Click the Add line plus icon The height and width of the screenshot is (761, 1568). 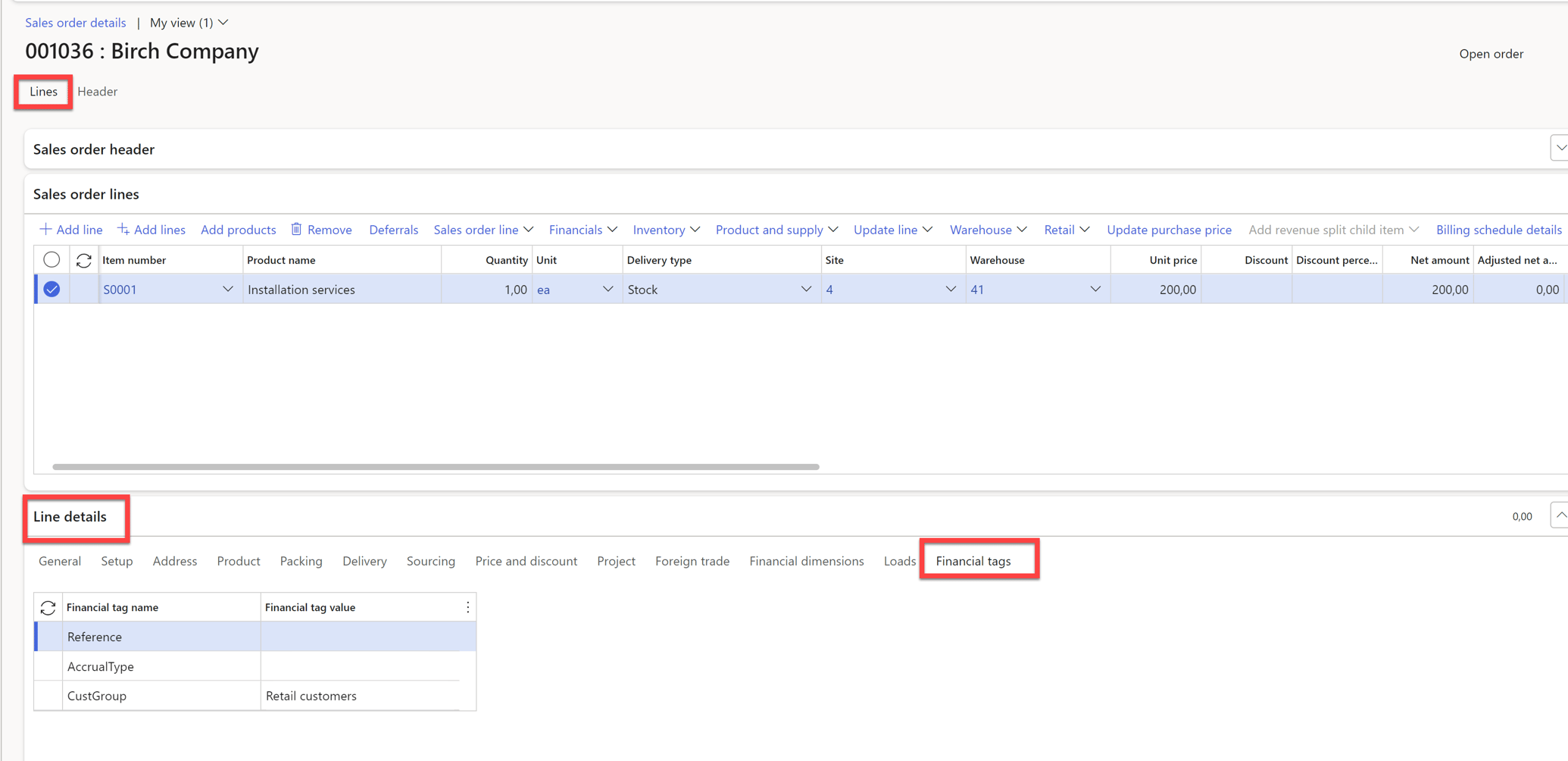pos(45,229)
